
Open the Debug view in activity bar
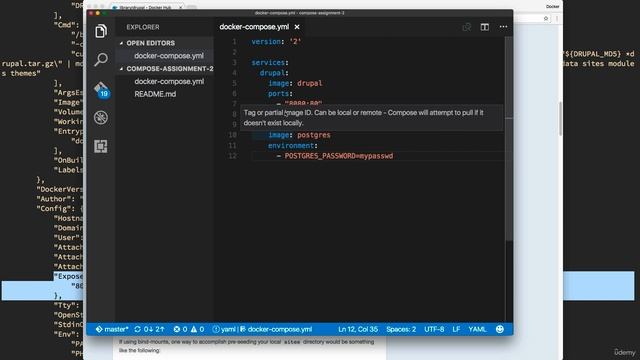pyautogui.click(x=101, y=118)
